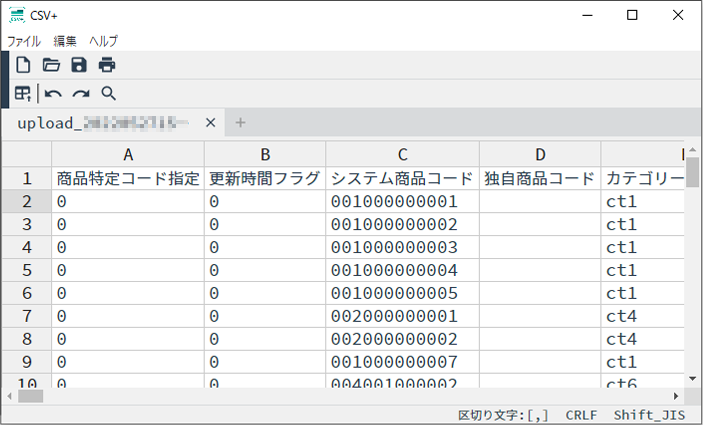Click column B cell in row 8
This screenshot has width=703, height=425.
pyautogui.click(x=265, y=338)
